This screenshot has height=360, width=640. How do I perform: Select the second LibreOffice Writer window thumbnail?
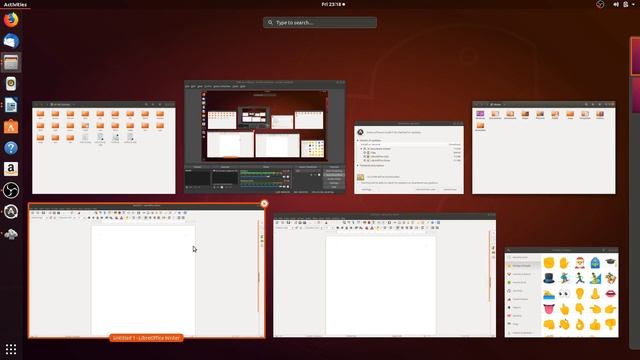[x=384, y=275]
